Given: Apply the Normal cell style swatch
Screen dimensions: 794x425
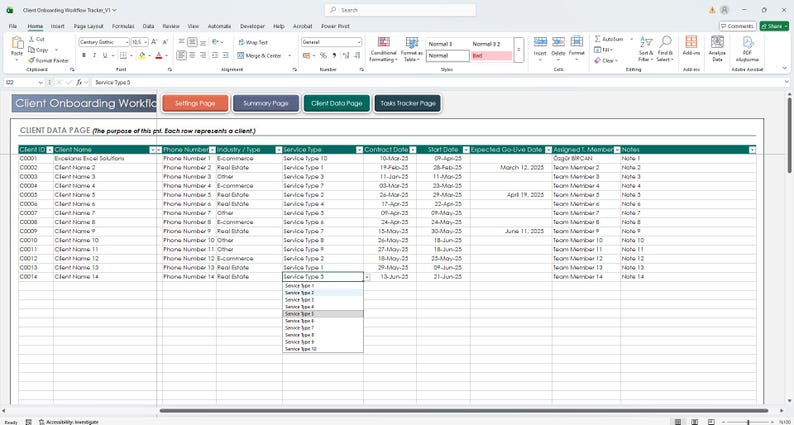Looking at the screenshot, I should (x=448, y=56).
